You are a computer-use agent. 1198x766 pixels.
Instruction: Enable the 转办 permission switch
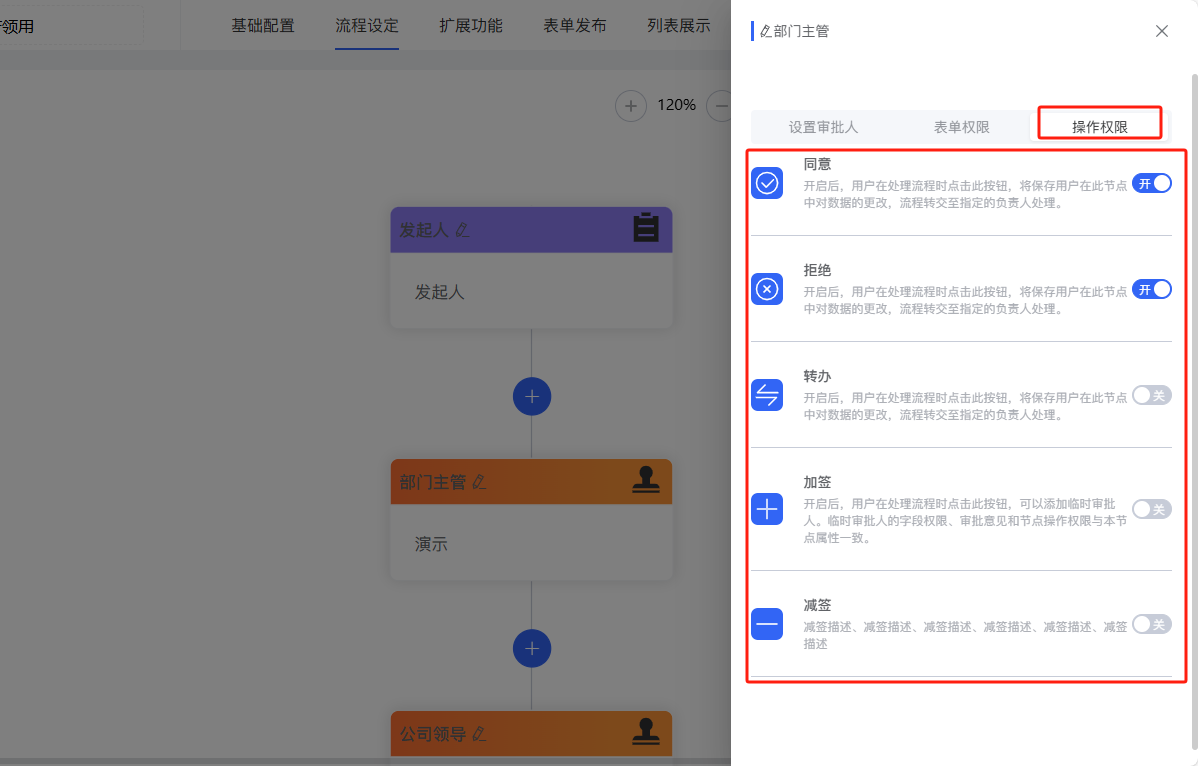coord(1151,395)
